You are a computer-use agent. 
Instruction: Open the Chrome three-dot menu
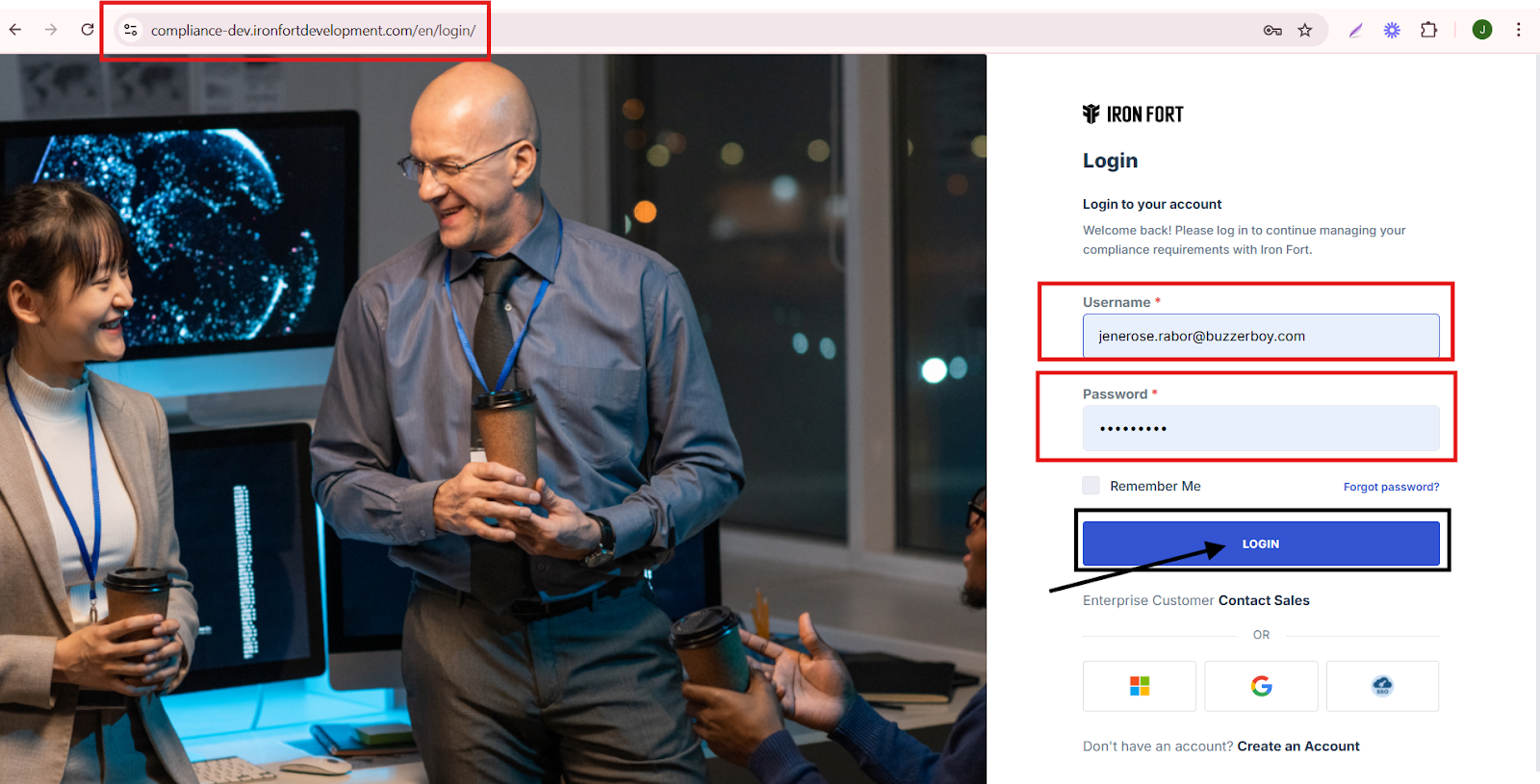(1518, 30)
